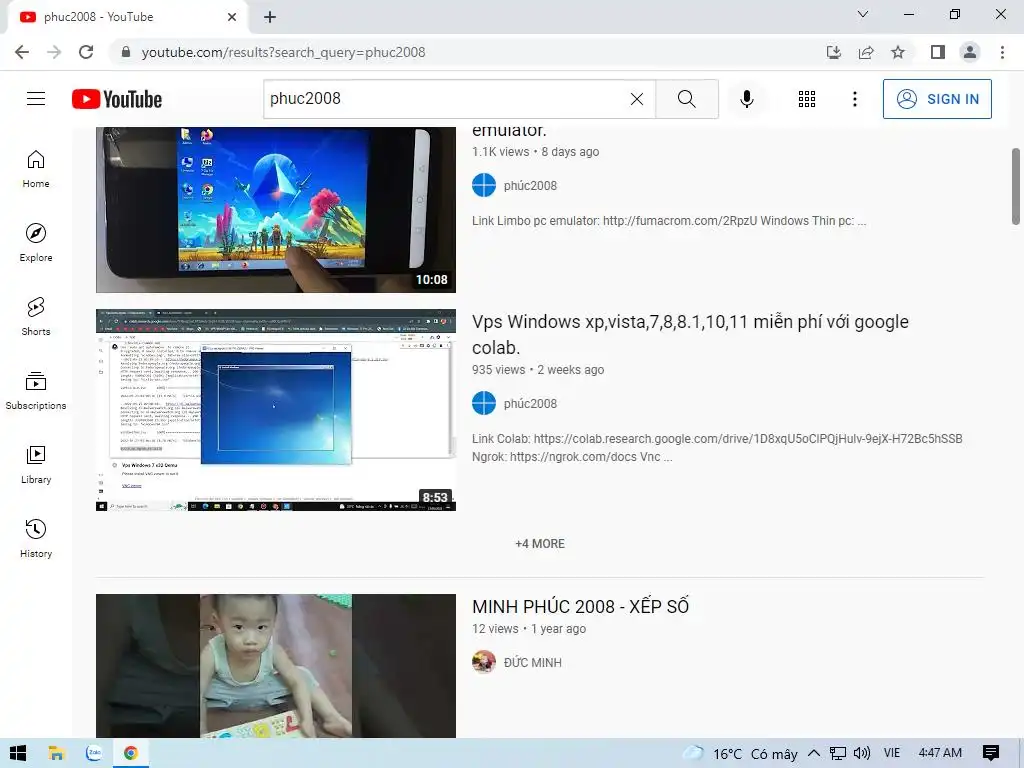Click the install app icon in address bar

click(x=834, y=52)
